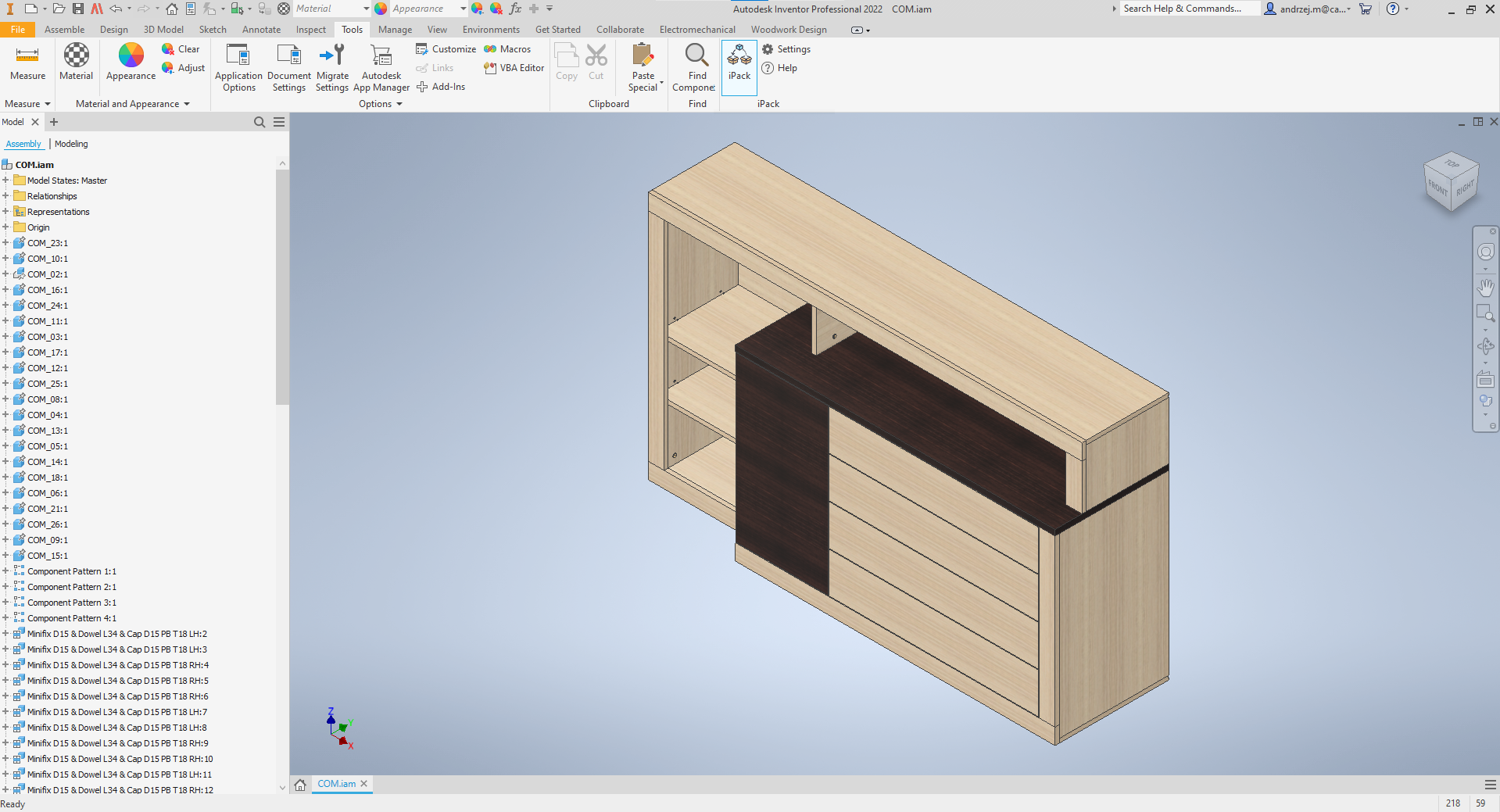Open the Material browser icon
1500x812 pixels.
76,56
